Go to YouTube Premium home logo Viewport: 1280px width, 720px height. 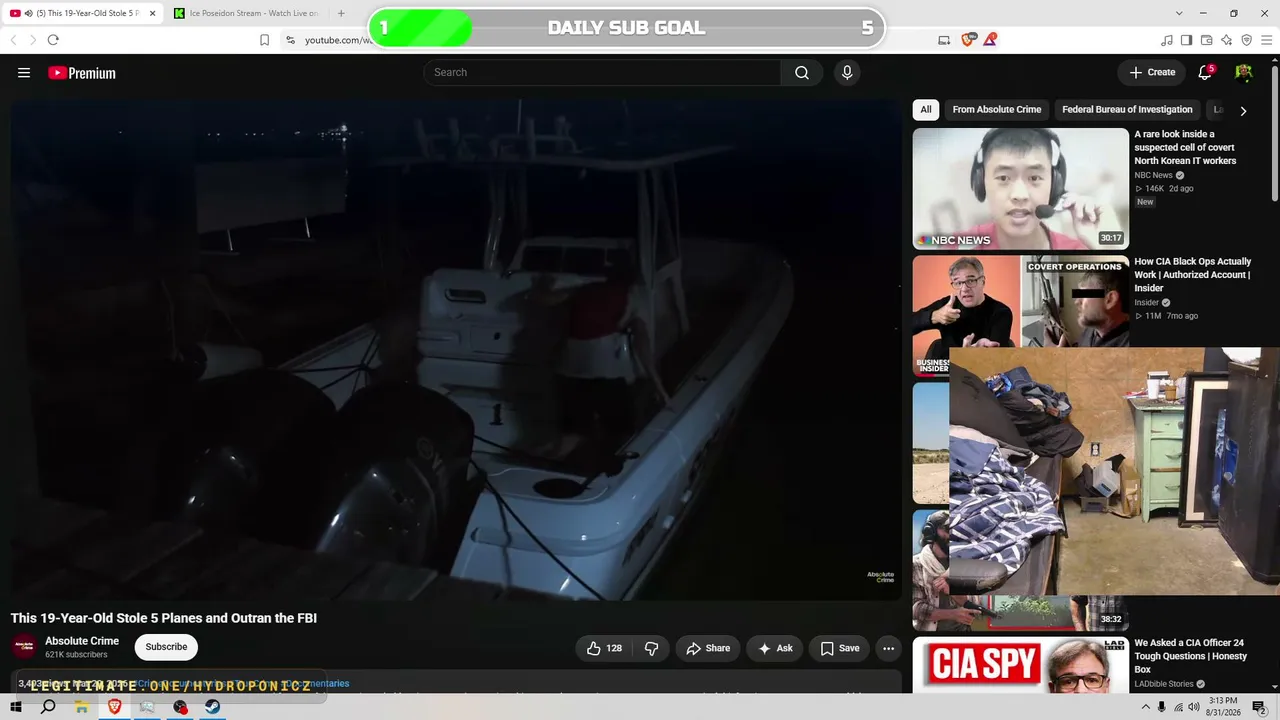82,73
